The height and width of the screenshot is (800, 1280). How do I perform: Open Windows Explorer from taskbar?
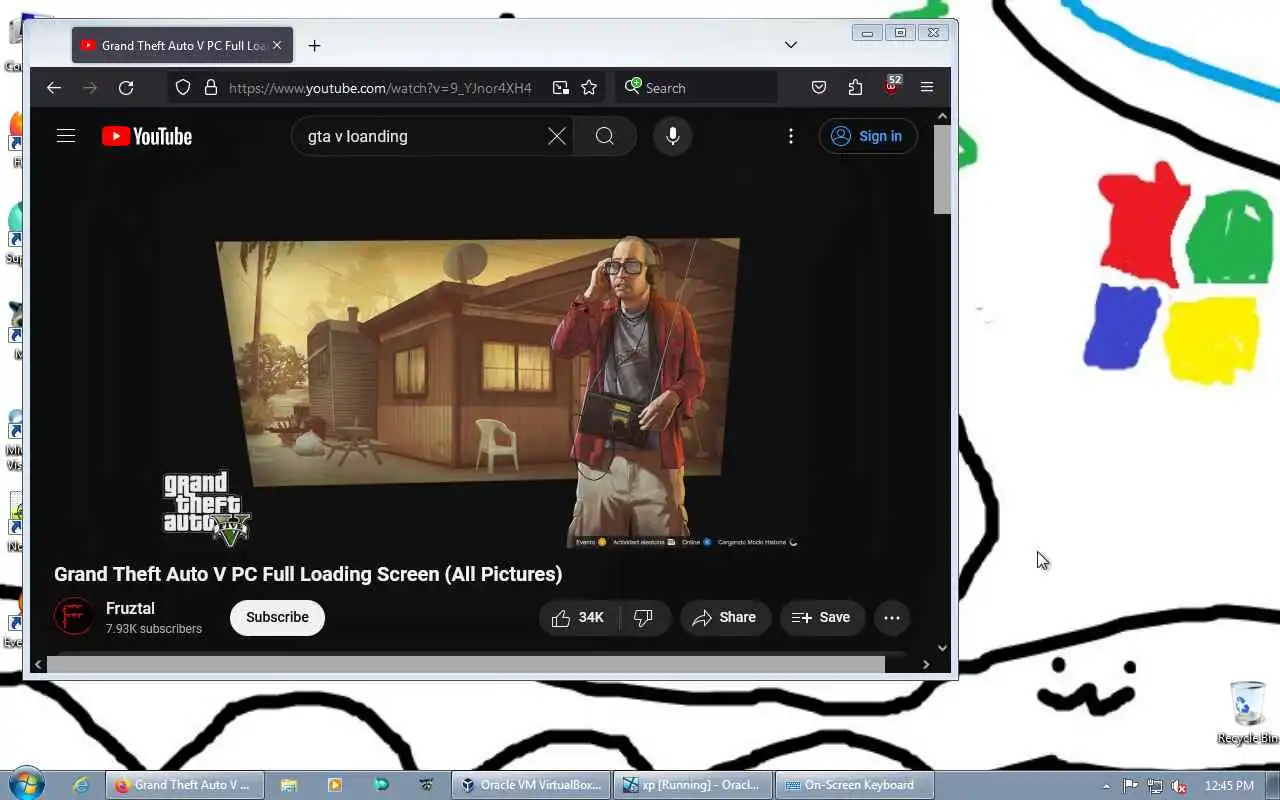[x=288, y=785]
